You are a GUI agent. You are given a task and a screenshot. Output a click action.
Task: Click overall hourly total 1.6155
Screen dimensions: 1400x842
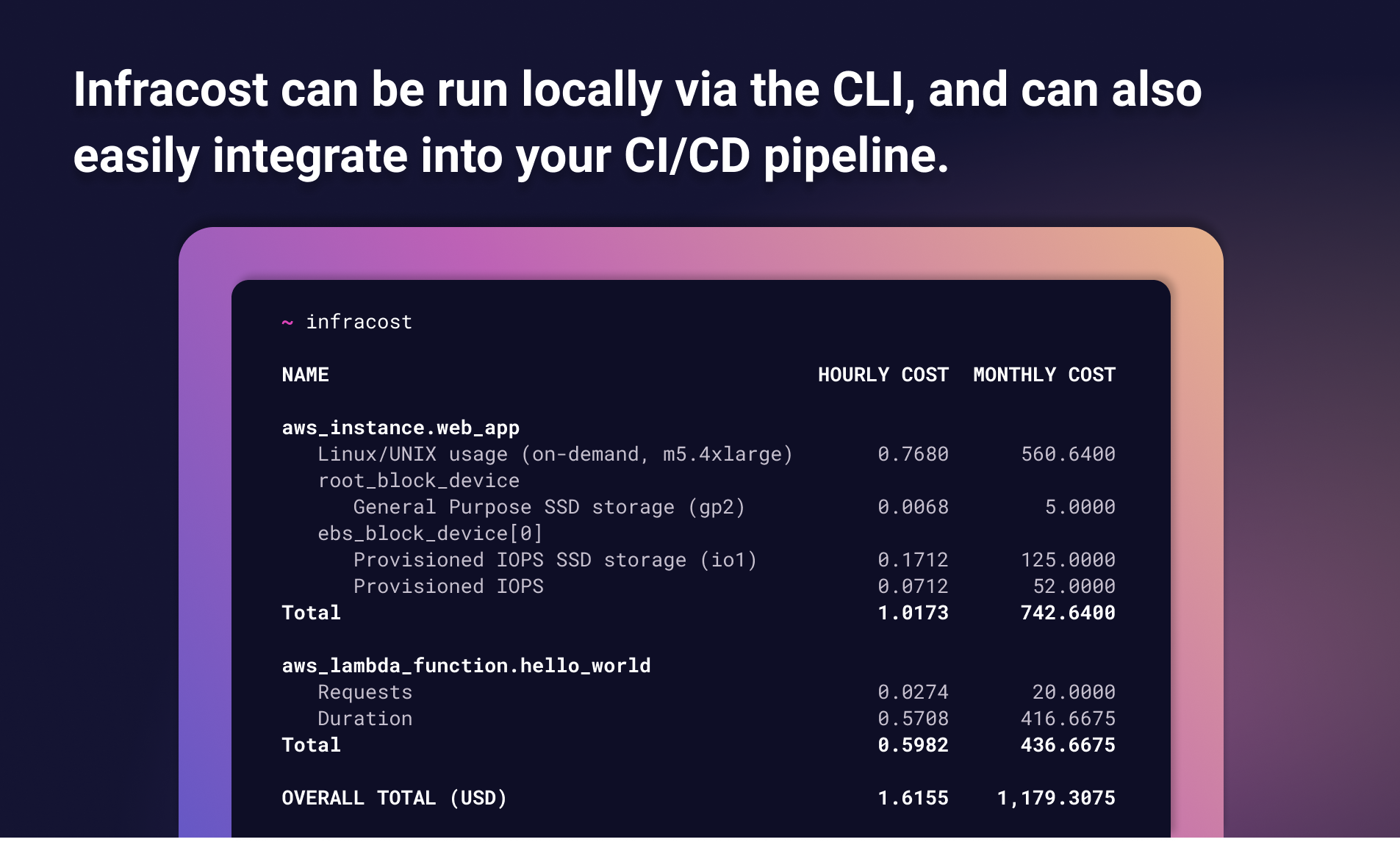click(913, 798)
